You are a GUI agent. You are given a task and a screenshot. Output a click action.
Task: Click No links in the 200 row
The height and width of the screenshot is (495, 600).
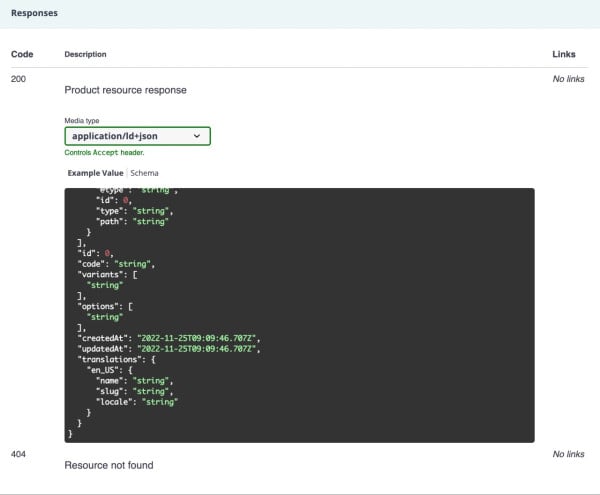coord(568,78)
